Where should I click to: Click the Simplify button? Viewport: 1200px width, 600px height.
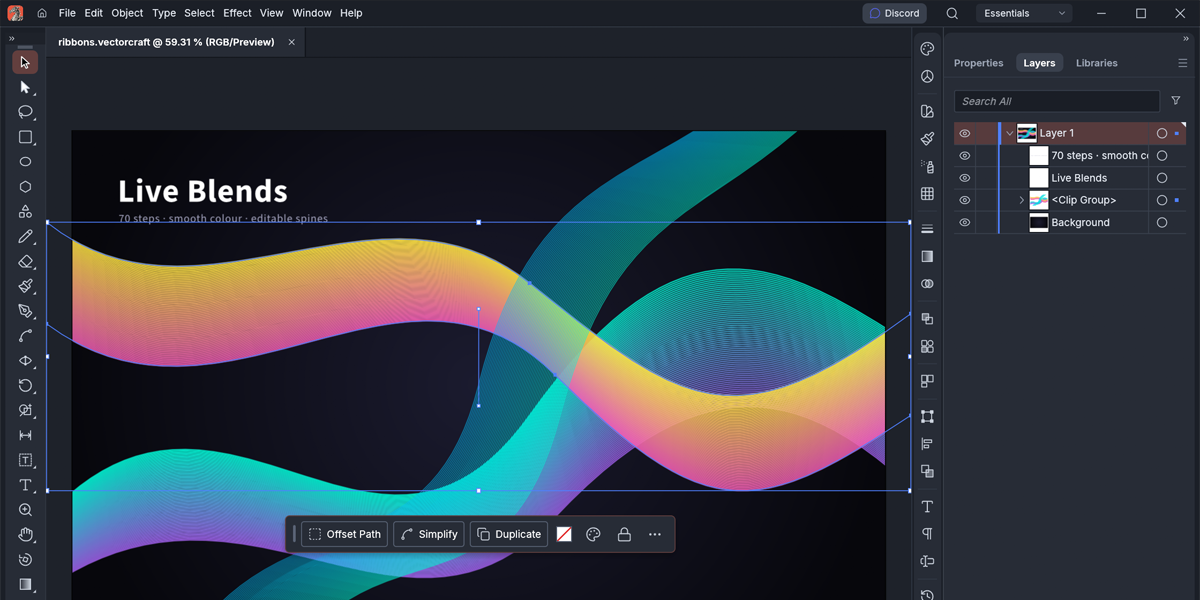click(429, 534)
